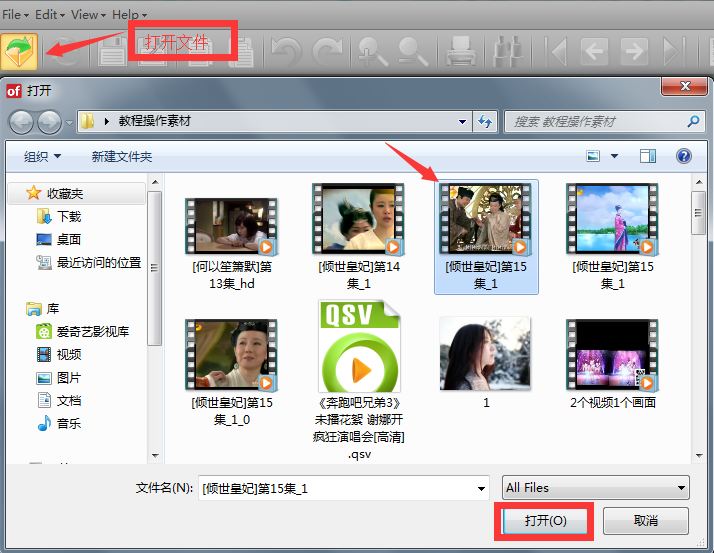Open the view options dropdown arrow
Image resolution: width=714 pixels, height=553 pixels.
tap(614, 156)
